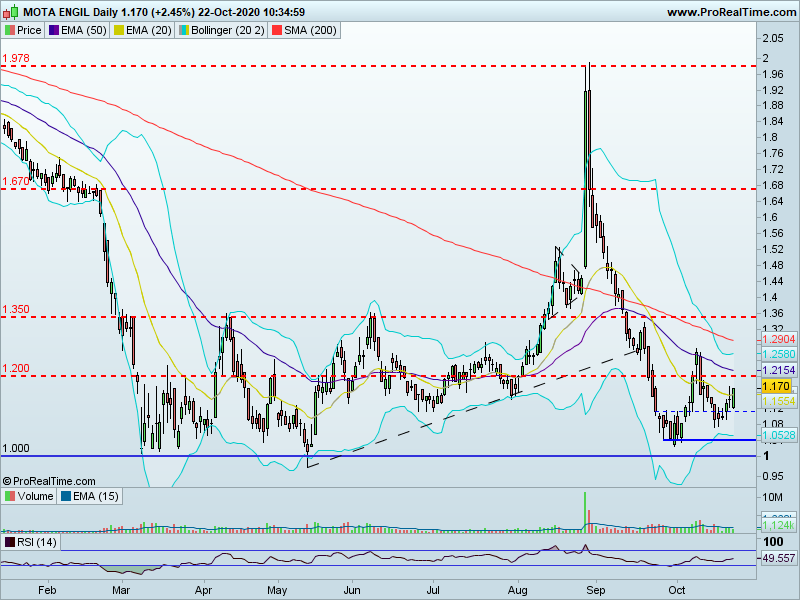
Task: Select Oct on the time axis
Action: [677, 590]
